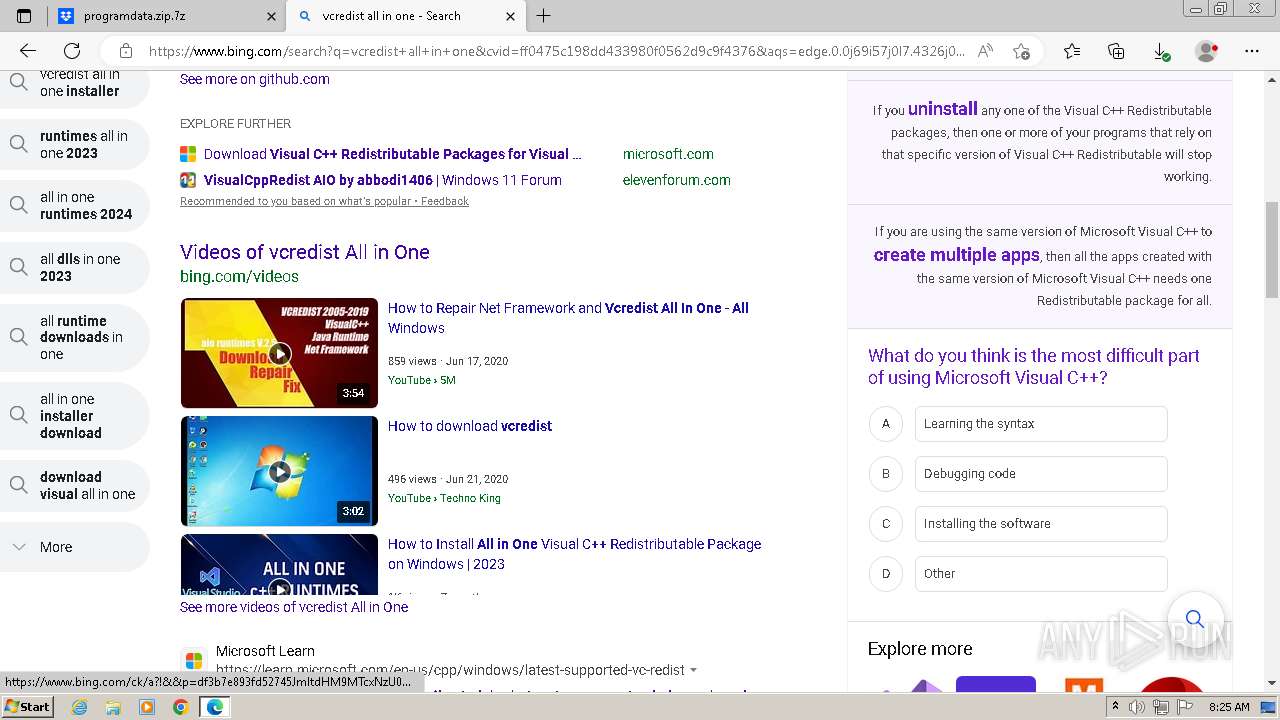1280x720 pixels.
Task: Open the Downloads panel
Action: click(x=1161, y=51)
